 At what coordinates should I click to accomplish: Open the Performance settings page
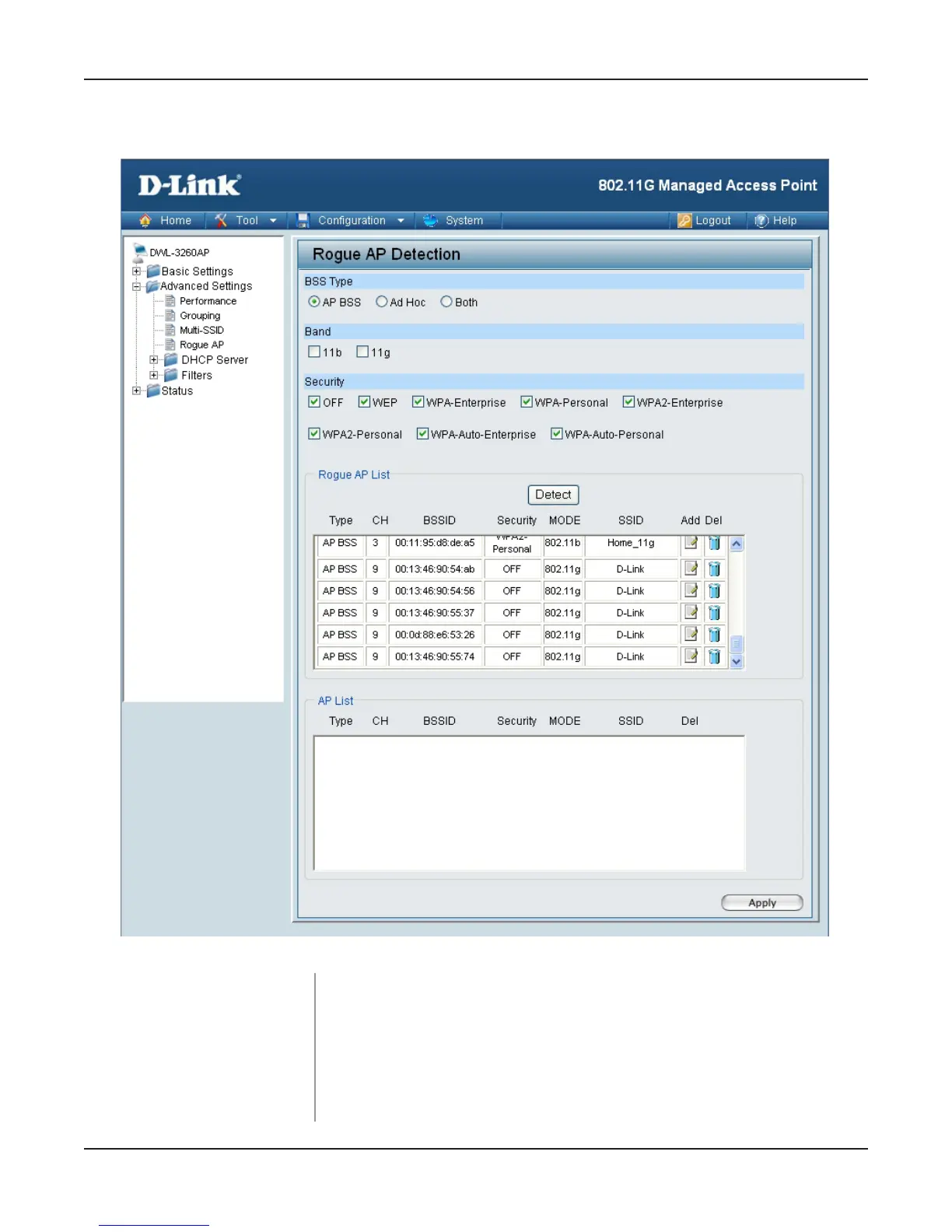click(208, 301)
